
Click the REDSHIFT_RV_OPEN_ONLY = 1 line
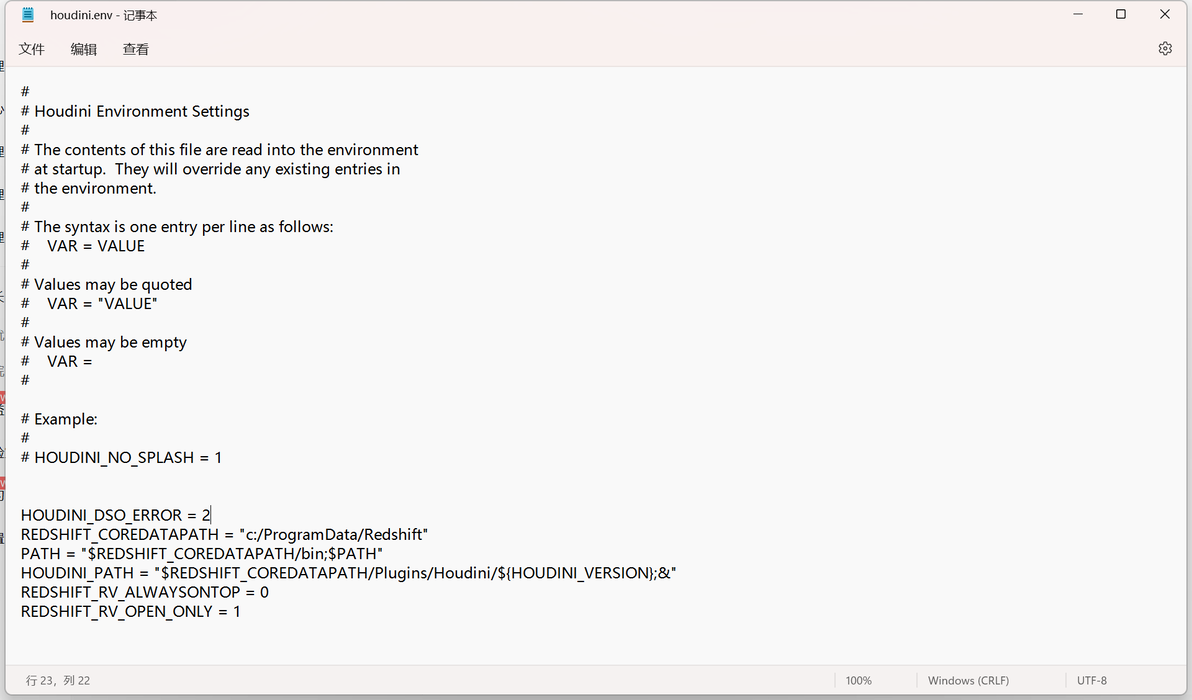131,611
